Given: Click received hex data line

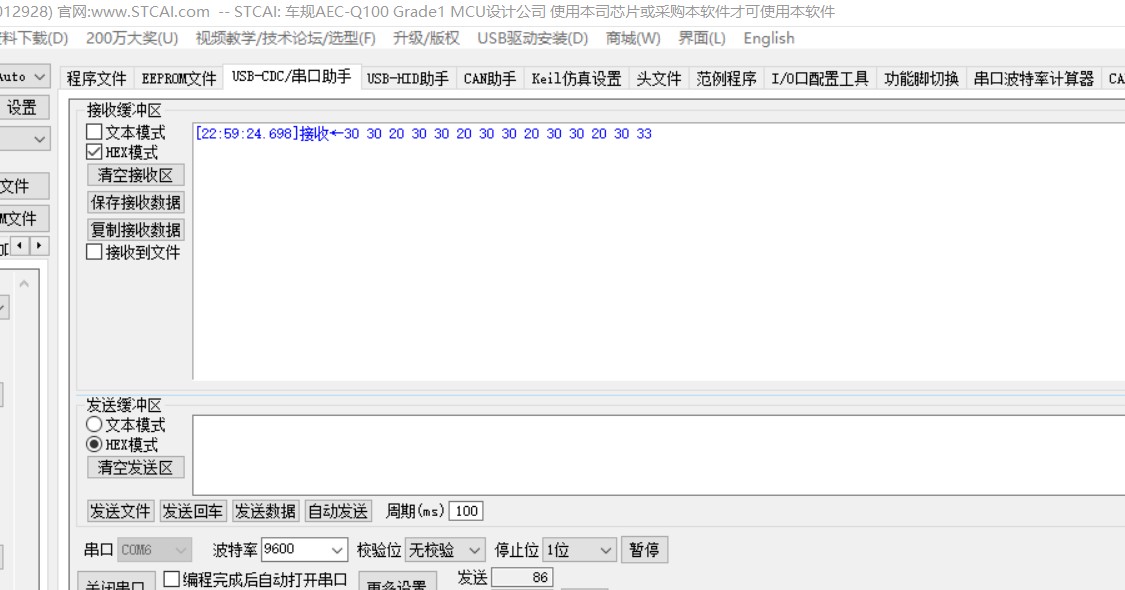Looking at the screenshot, I should coord(423,134).
